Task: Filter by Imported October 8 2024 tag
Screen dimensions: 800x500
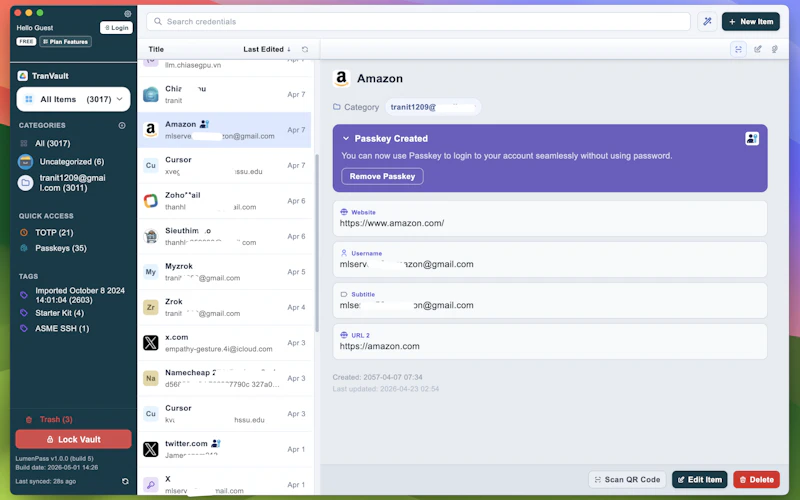Action: tap(80, 295)
